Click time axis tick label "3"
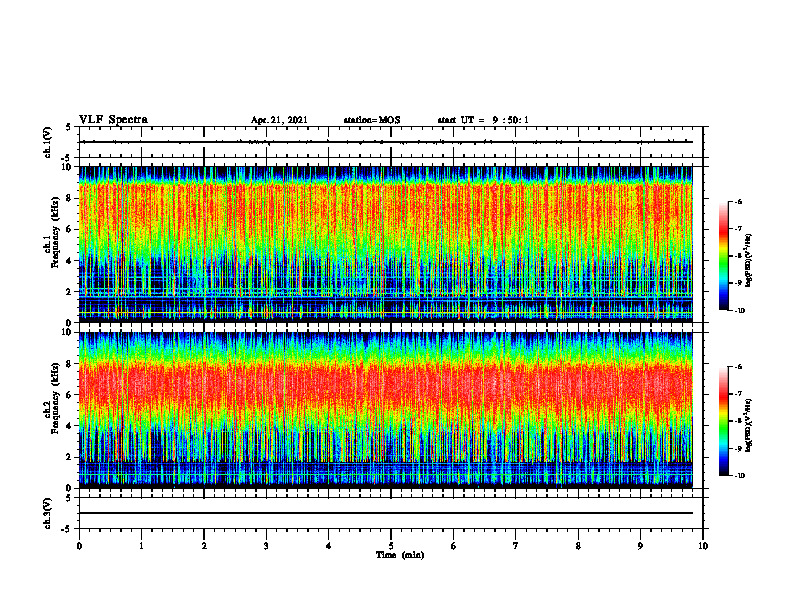The image size is (792, 612). point(266,546)
